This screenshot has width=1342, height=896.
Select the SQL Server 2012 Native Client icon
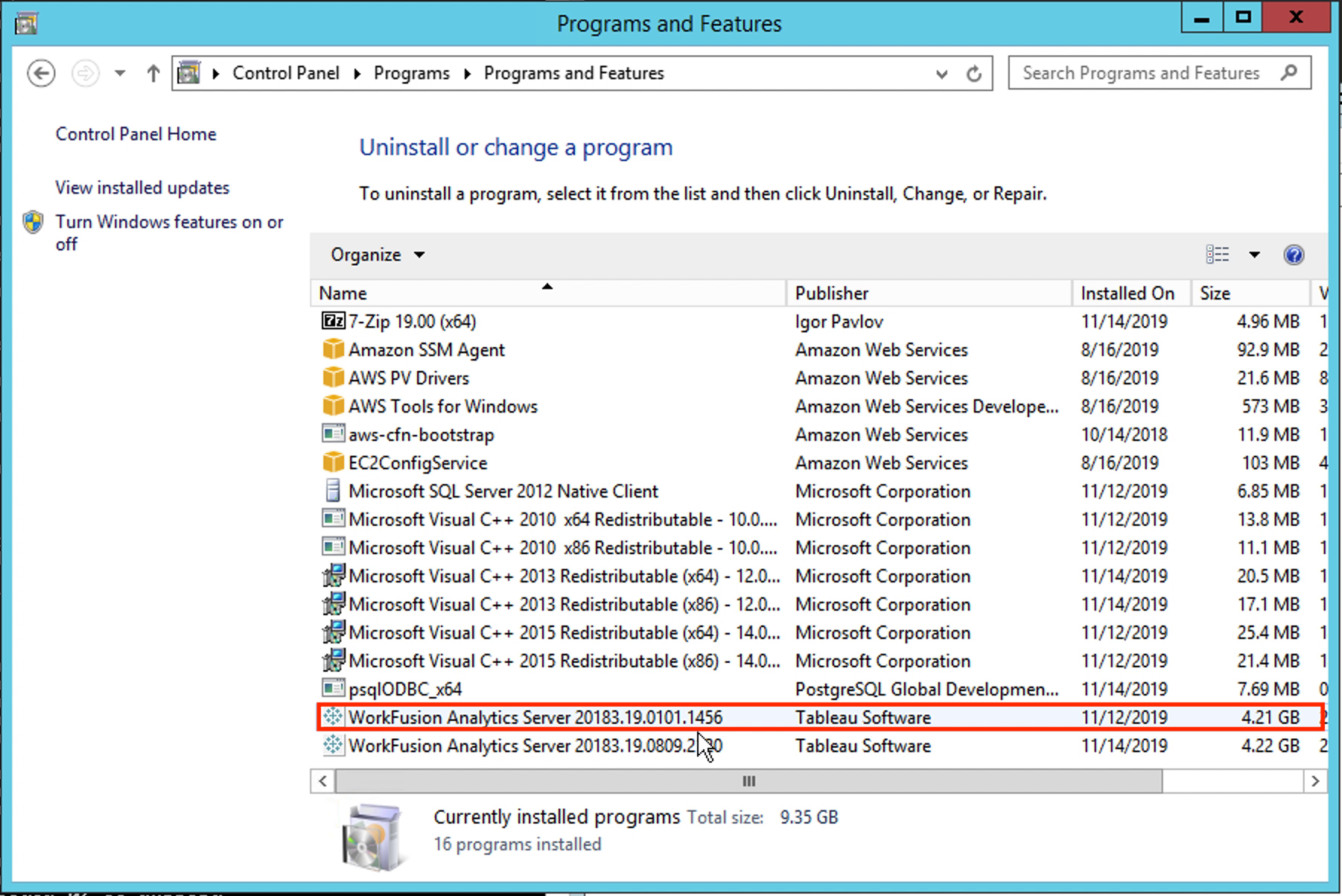(333, 491)
